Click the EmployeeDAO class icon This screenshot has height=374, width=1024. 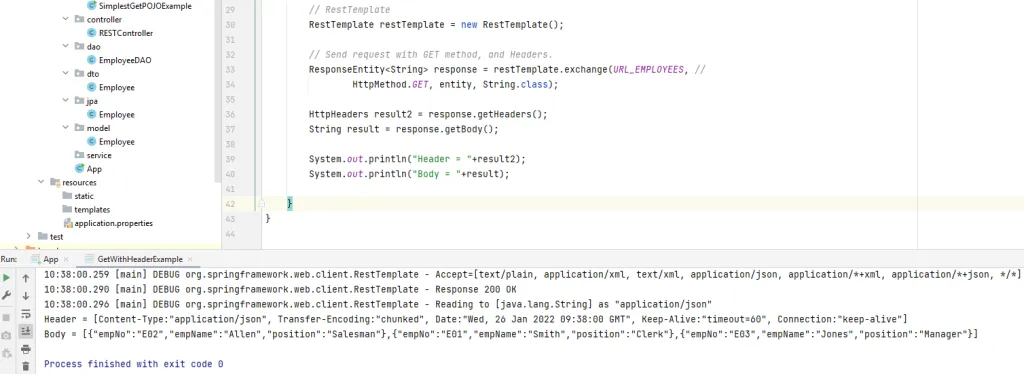click(91, 60)
